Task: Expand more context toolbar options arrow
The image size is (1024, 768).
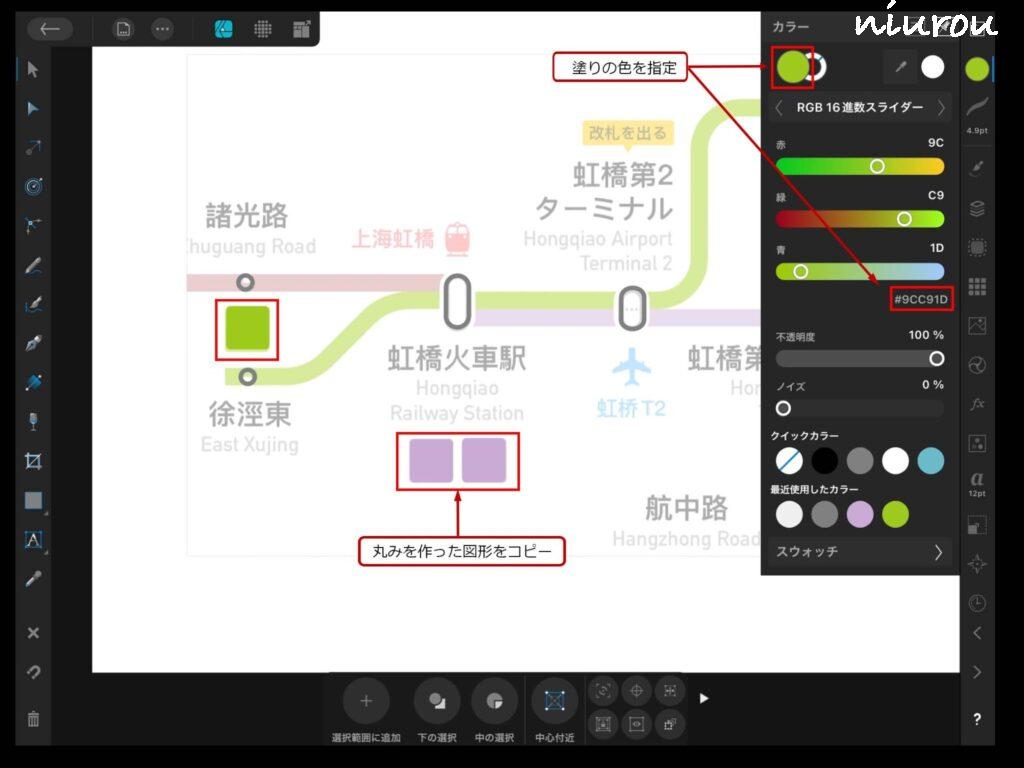Action: tap(704, 698)
